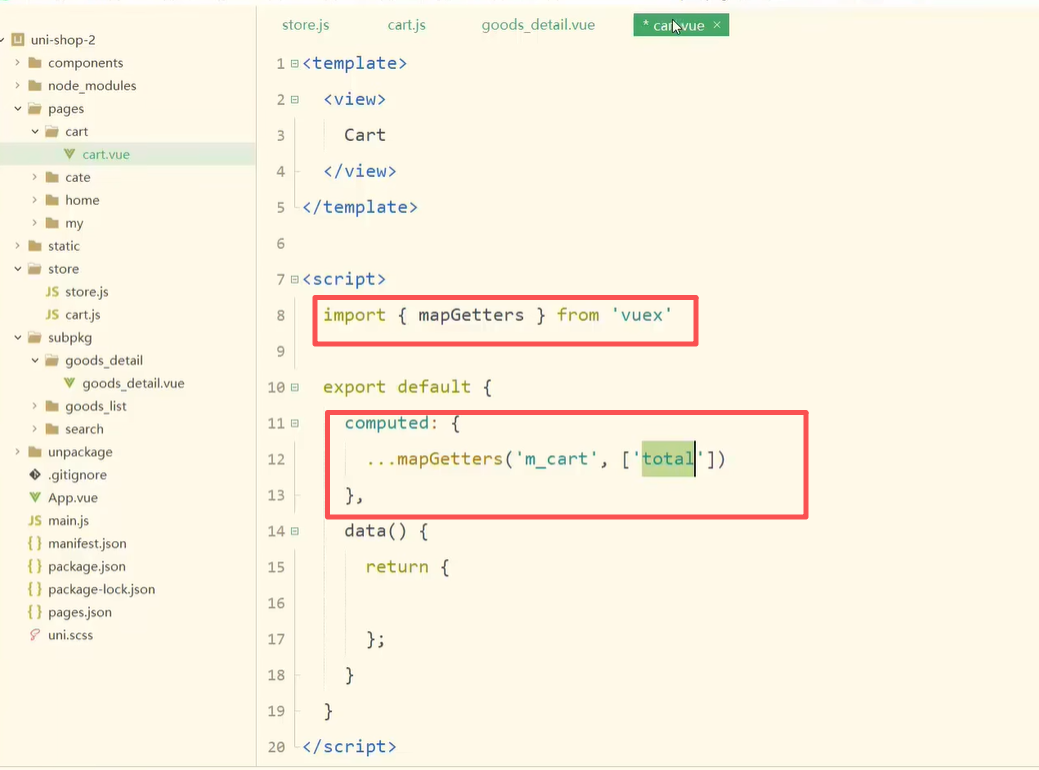The image size is (1039, 770).
Task: Click the braces icon beside manifest.json
Action: (35, 543)
